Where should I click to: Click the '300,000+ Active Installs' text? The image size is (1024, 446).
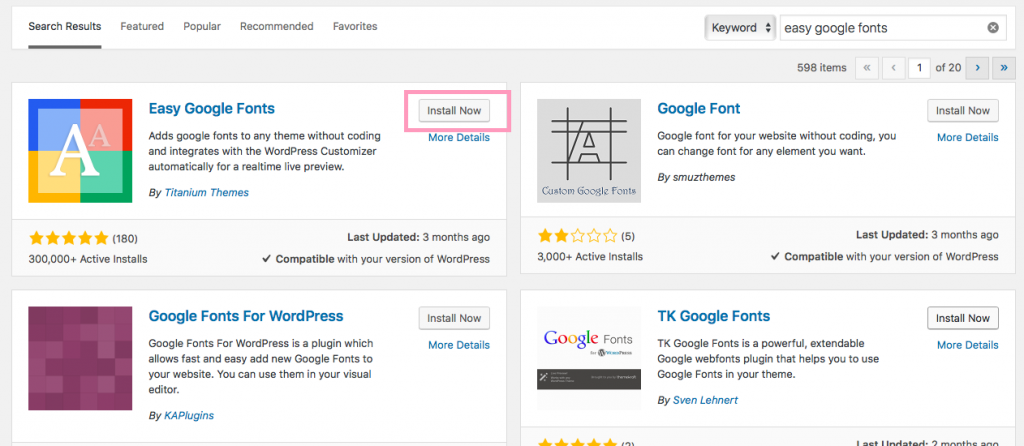(88, 259)
